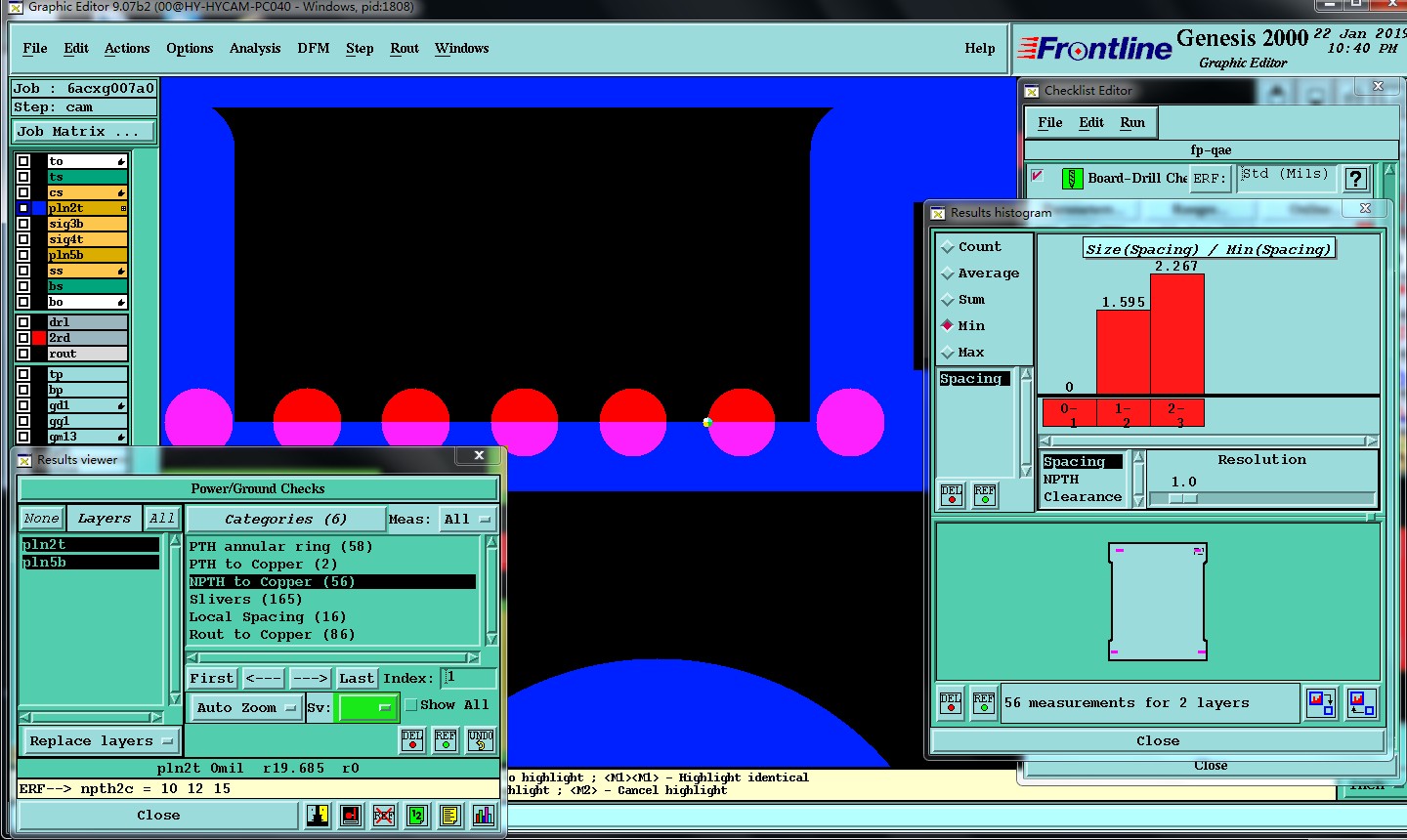Toggle visibility checkbox of layer 'sig3b'

[x=23, y=224]
